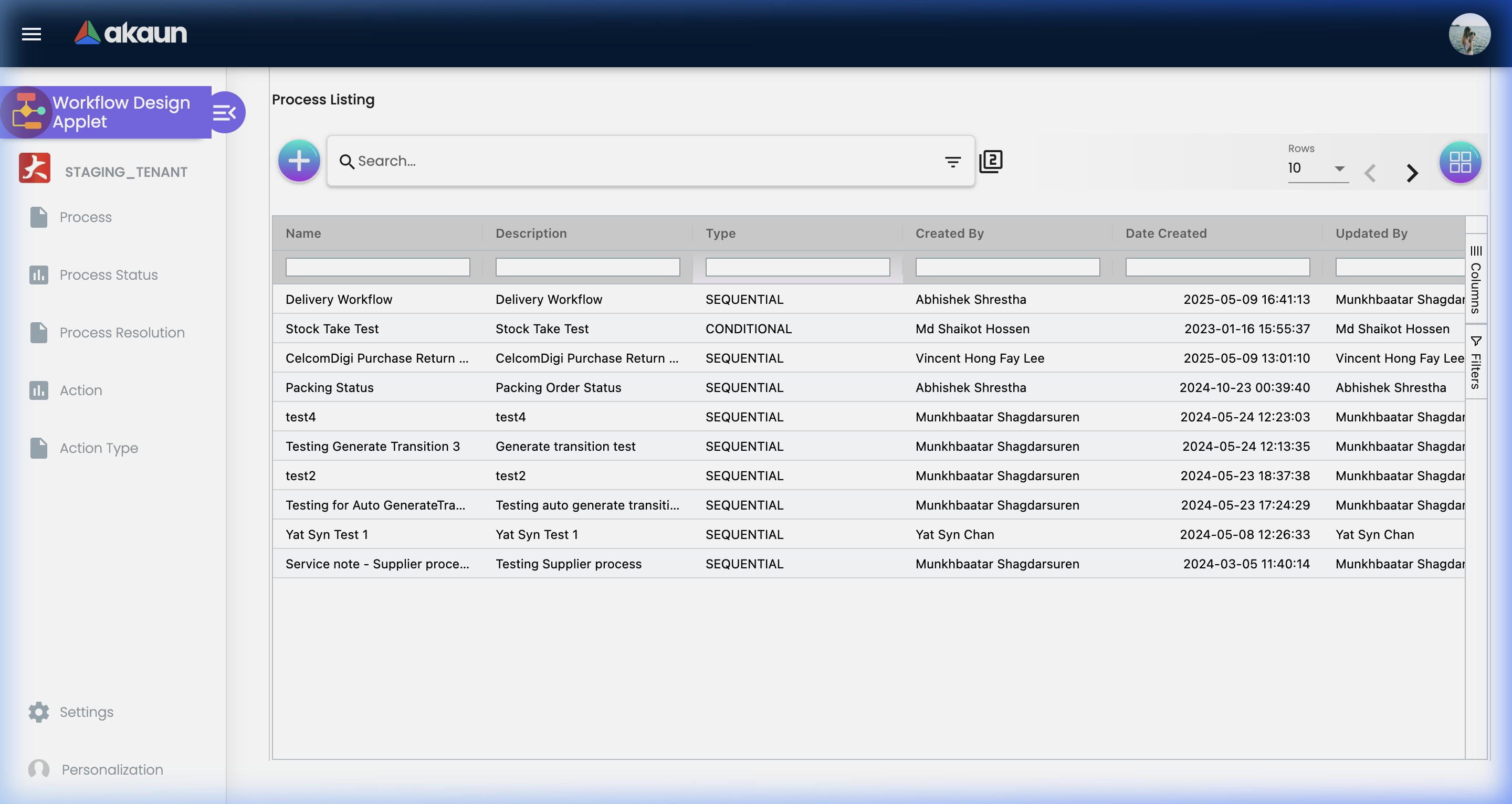Click the Name column filter field

pyautogui.click(x=377, y=267)
